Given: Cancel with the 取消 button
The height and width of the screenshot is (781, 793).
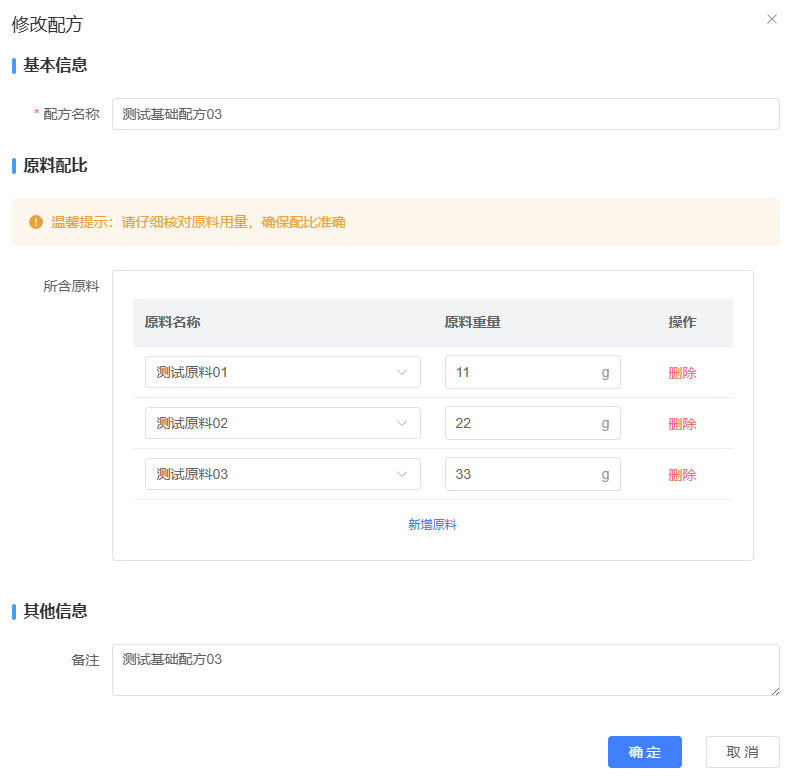Looking at the screenshot, I should click(742, 752).
